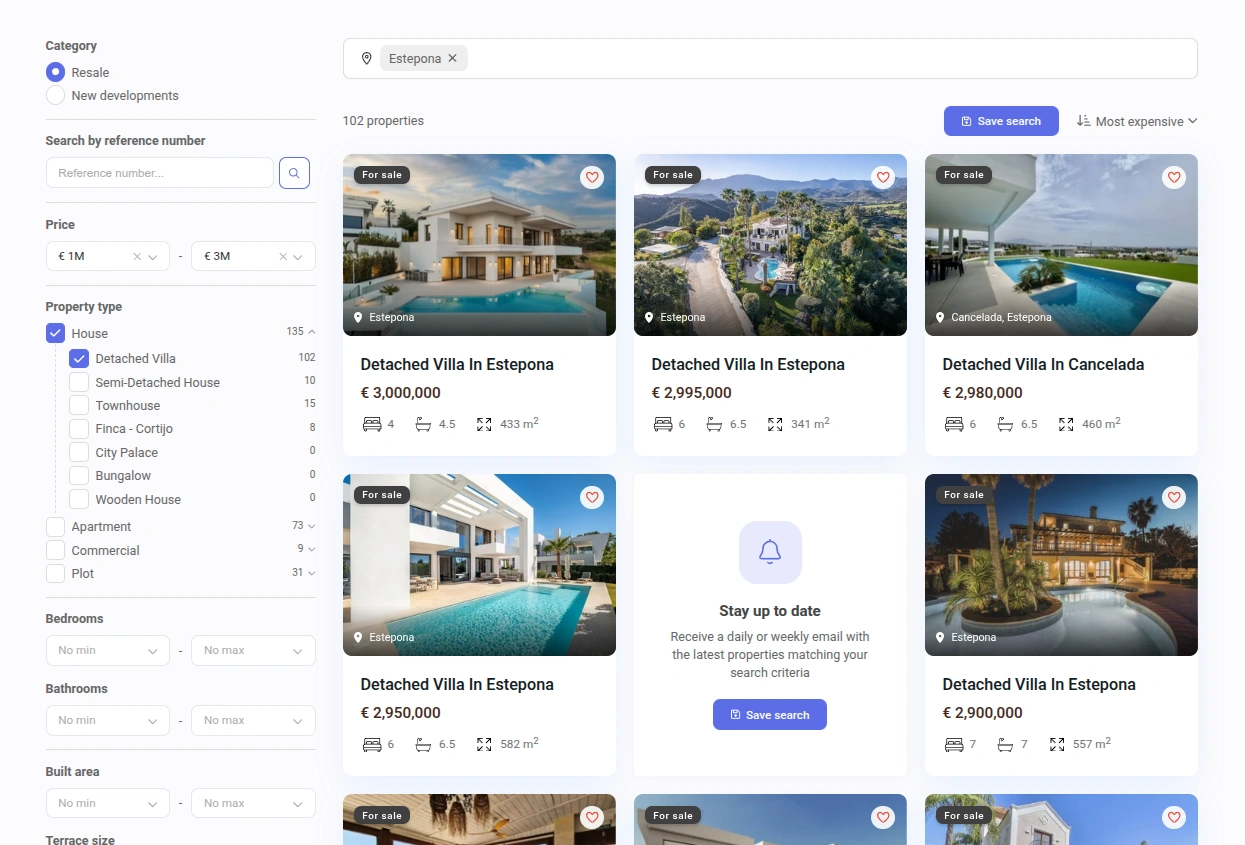Open the Built area No min dropdown
This screenshot has width=1245, height=845.
(x=108, y=803)
